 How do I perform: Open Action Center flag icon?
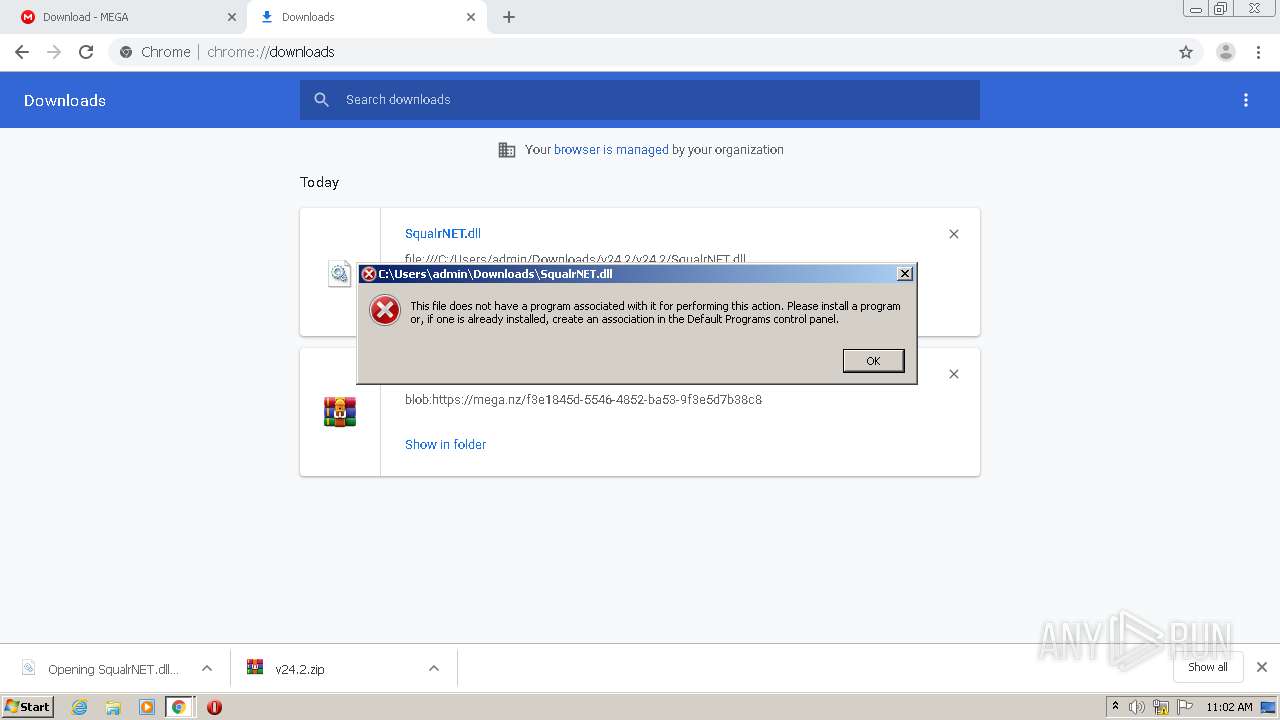pyautogui.click(x=1185, y=707)
